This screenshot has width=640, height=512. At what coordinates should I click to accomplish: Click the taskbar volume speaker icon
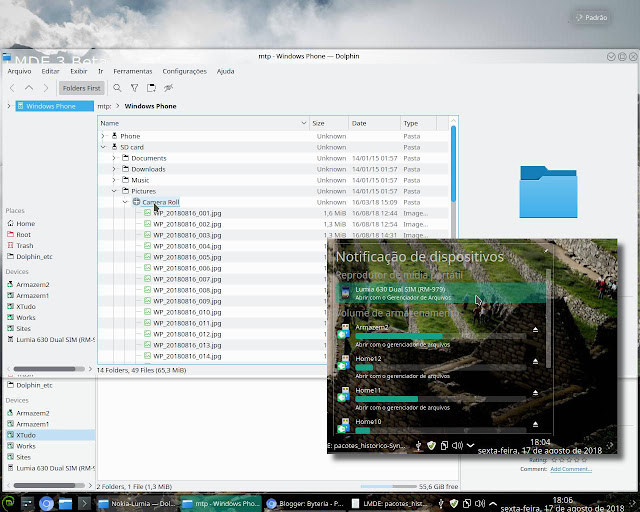tap(480, 504)
